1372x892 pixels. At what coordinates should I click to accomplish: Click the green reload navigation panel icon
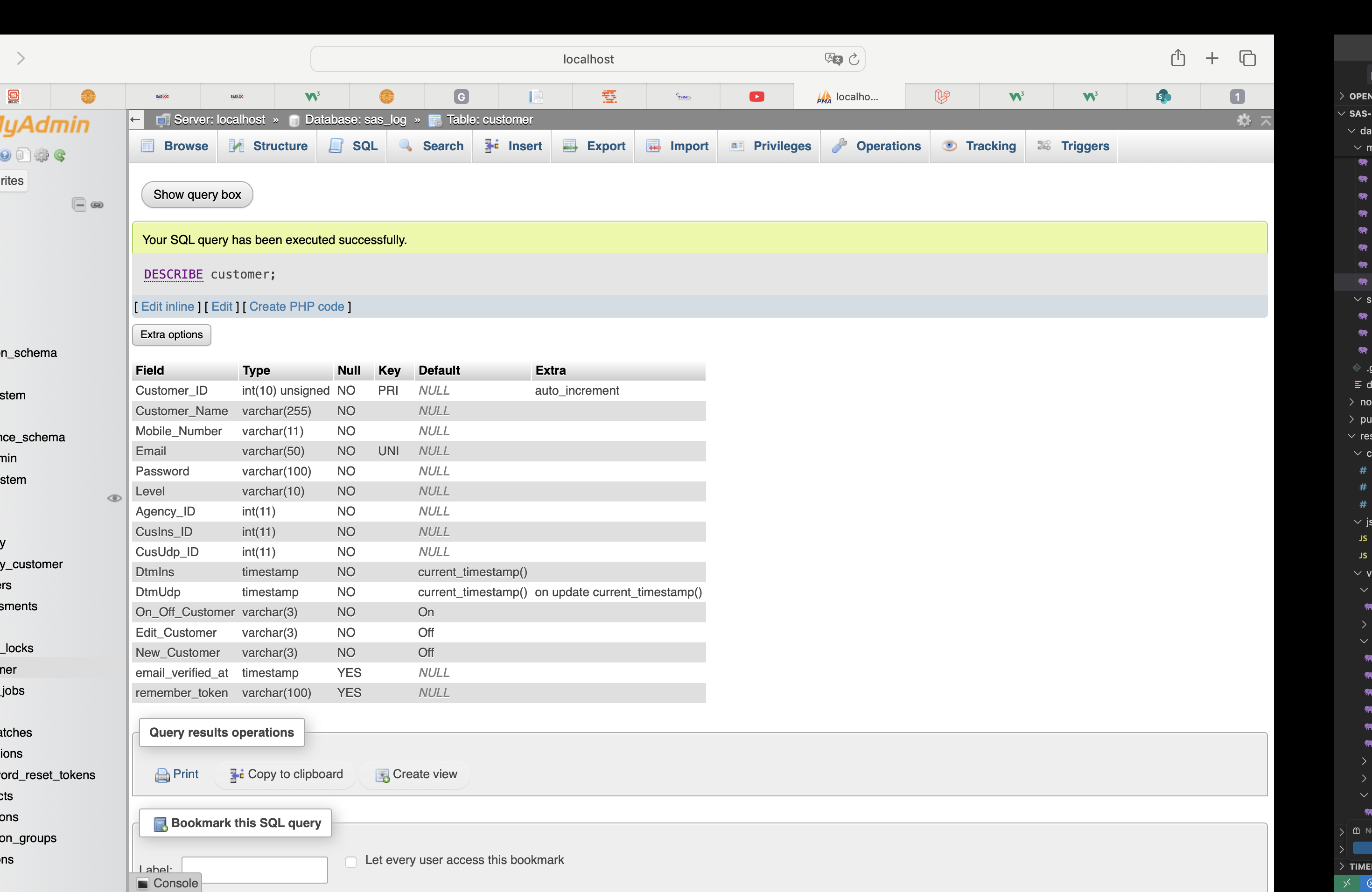pyautogui.click(x=60, y=155)
